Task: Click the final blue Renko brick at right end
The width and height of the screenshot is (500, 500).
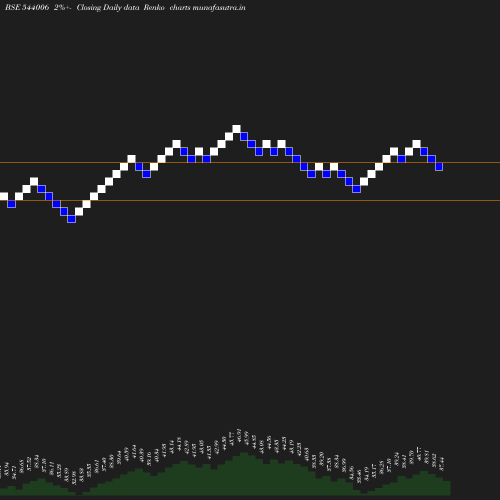Action: 439,167
